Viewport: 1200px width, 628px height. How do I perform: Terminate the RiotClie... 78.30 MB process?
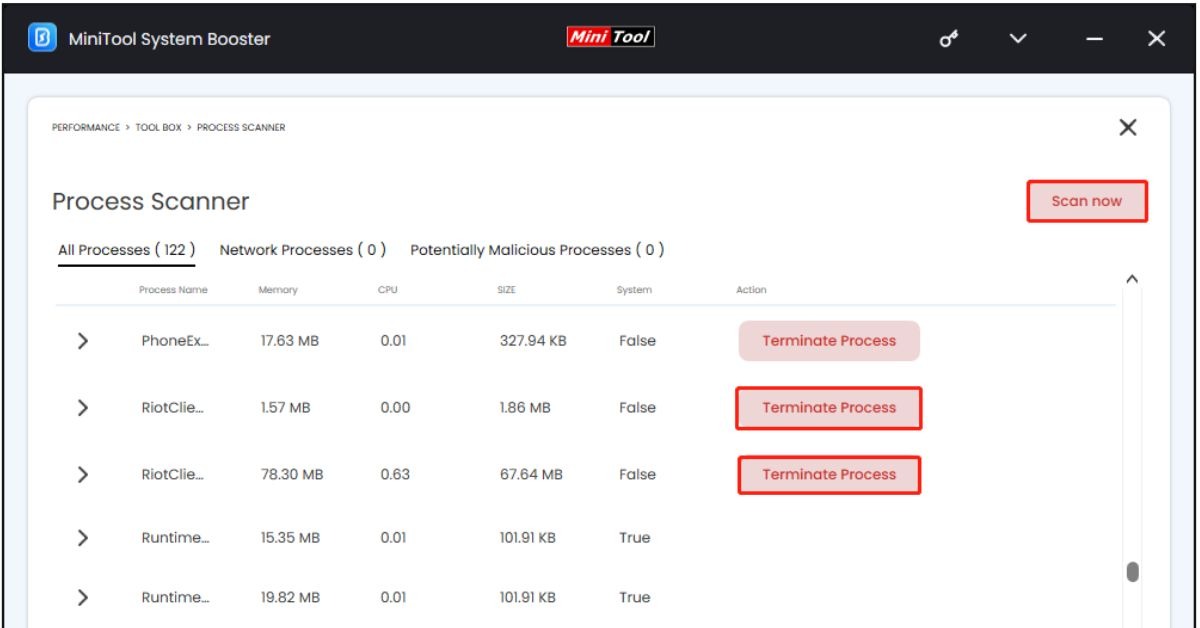click(x=829, y=475)
